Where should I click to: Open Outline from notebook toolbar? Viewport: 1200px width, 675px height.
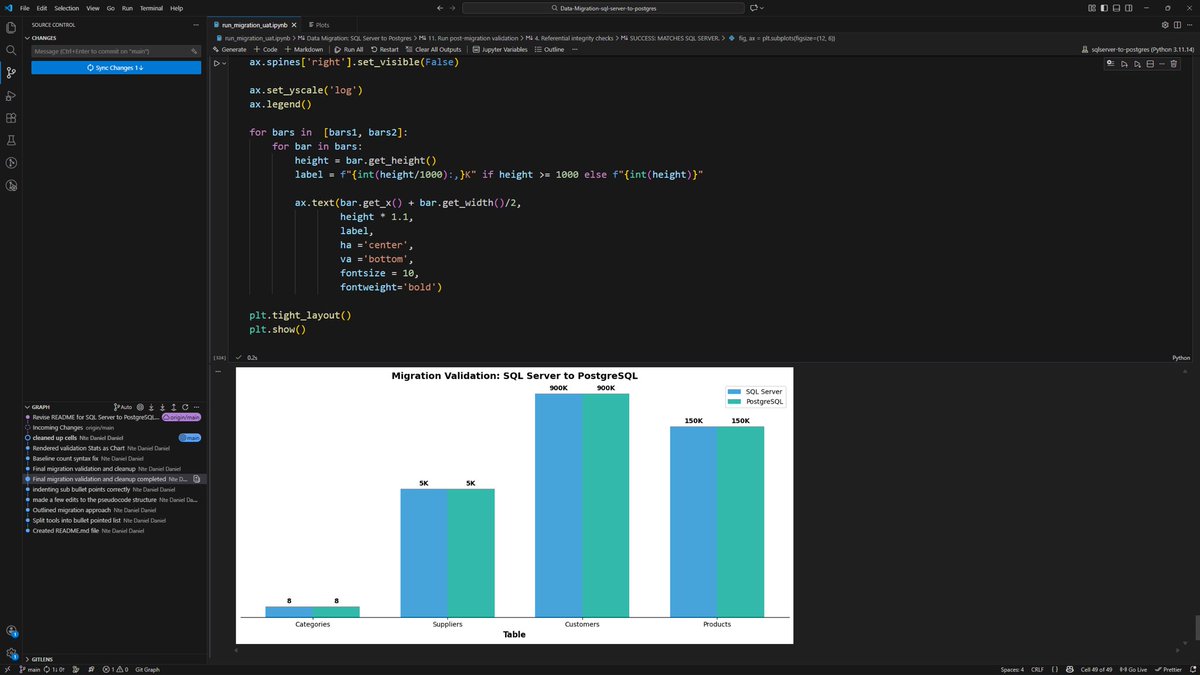(550, 49)
